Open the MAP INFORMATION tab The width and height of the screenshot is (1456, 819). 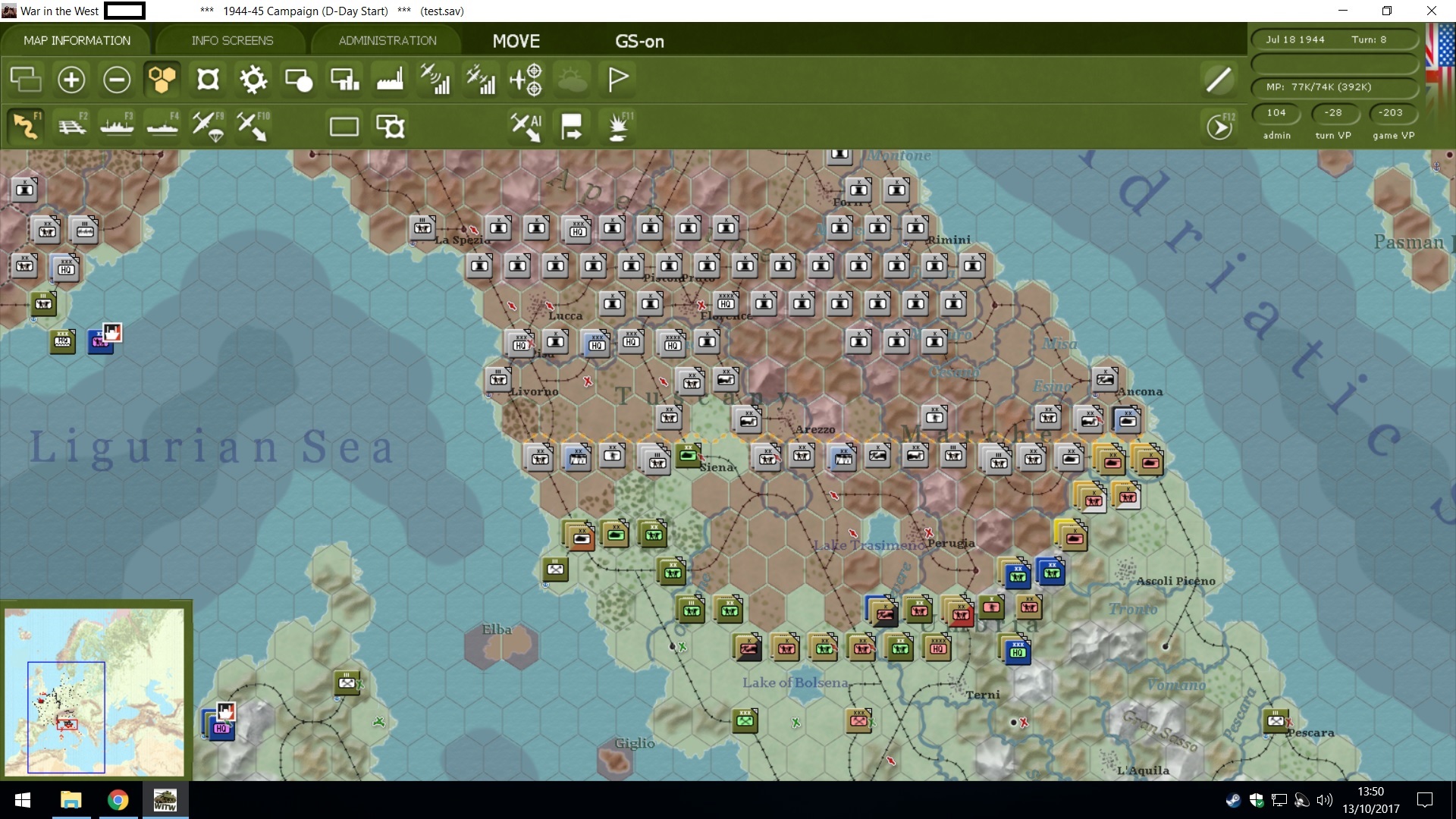pyautogui.click(x=77, y=40)
